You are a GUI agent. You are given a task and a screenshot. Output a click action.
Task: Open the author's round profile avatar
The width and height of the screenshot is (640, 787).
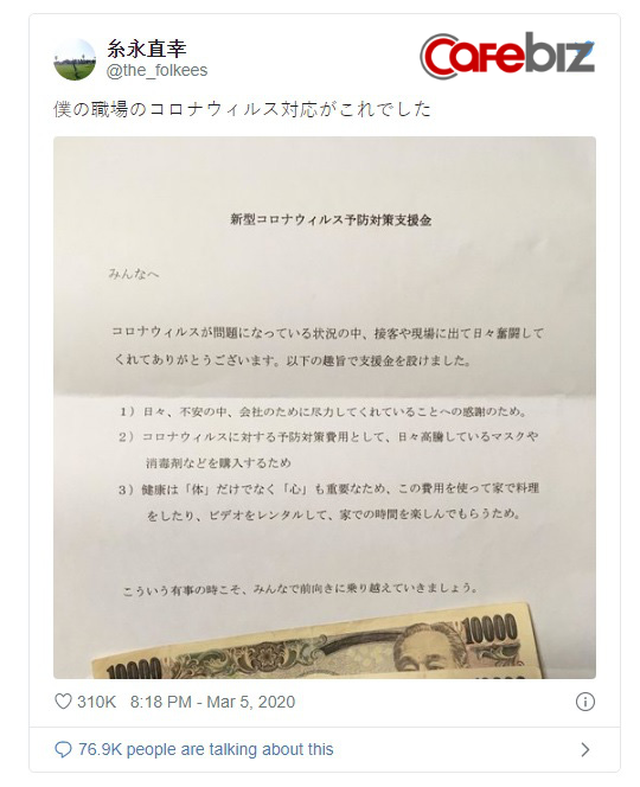(75, 60)
